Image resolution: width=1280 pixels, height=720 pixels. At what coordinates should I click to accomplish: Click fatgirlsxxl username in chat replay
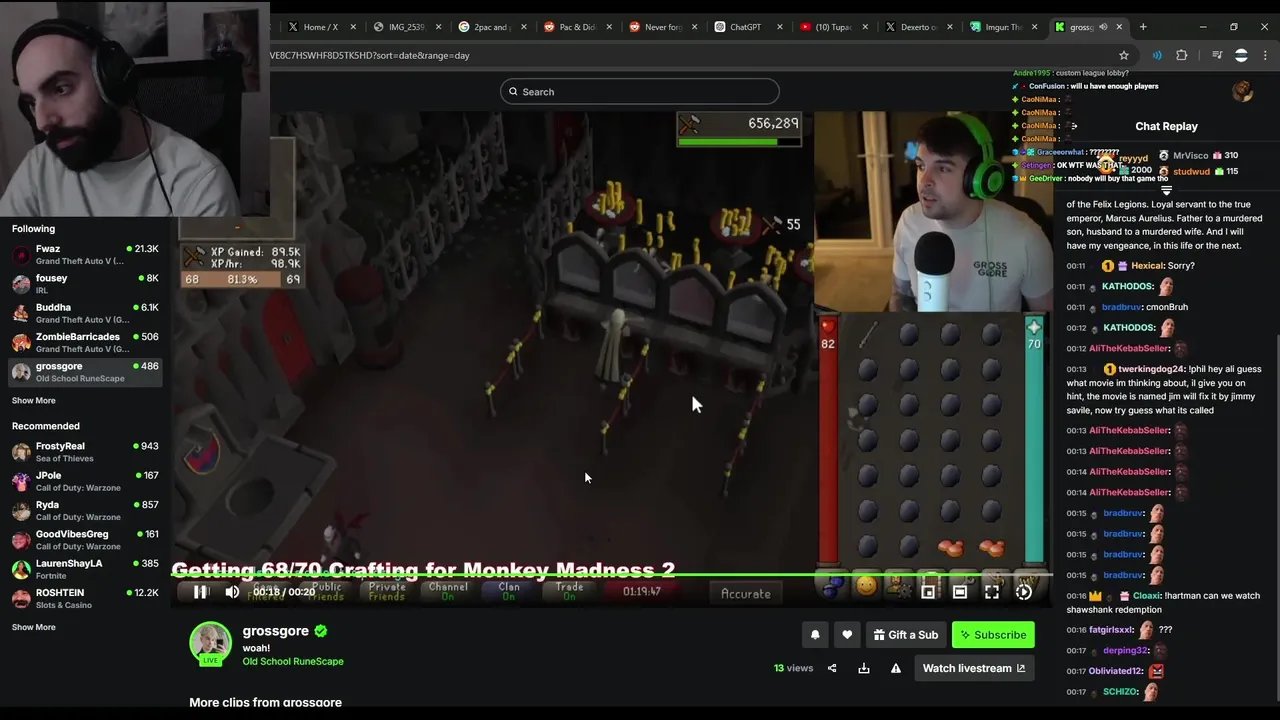(x=1111, y=630)
